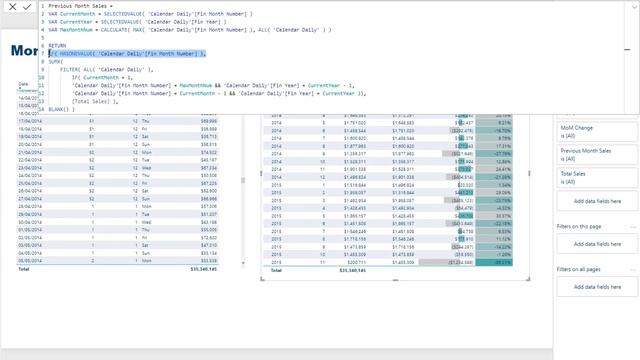Click the monthly table's bottom-right resize handle
Image resolution: width=640 pixels, height=360 pixels.
pos(528,279)
